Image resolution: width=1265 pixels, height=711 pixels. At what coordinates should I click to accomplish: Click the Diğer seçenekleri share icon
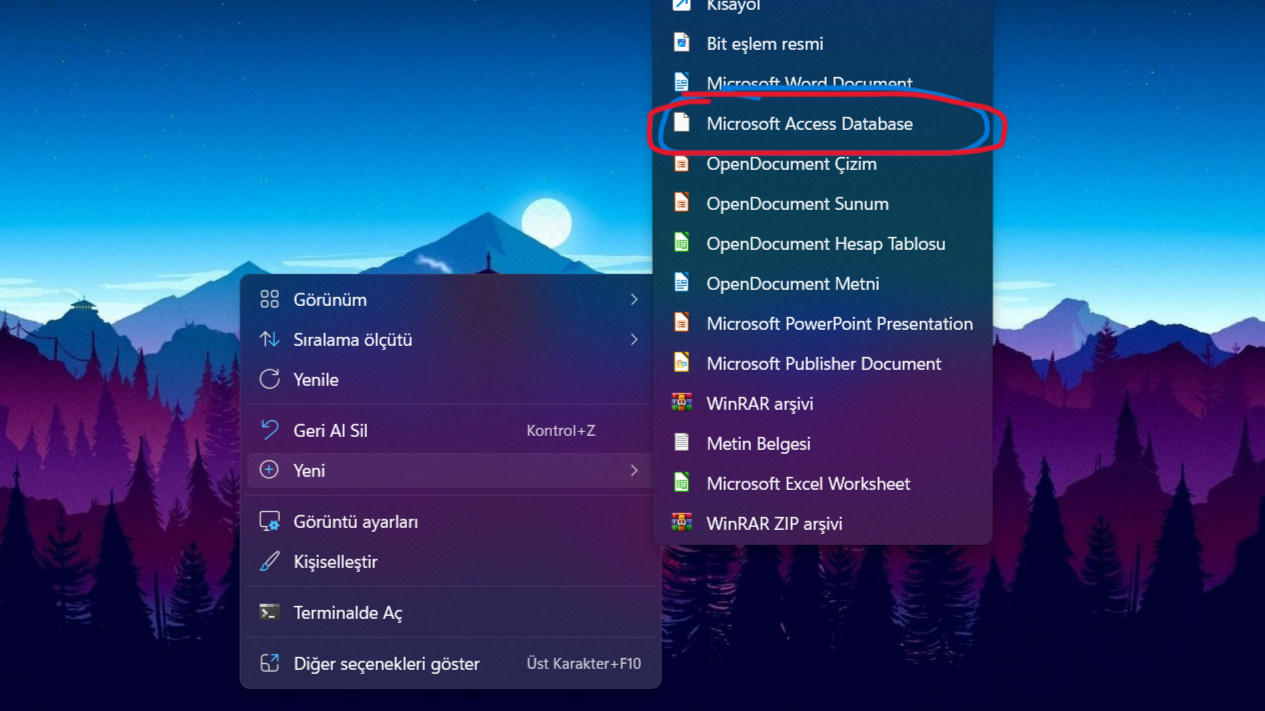(269, 663)
